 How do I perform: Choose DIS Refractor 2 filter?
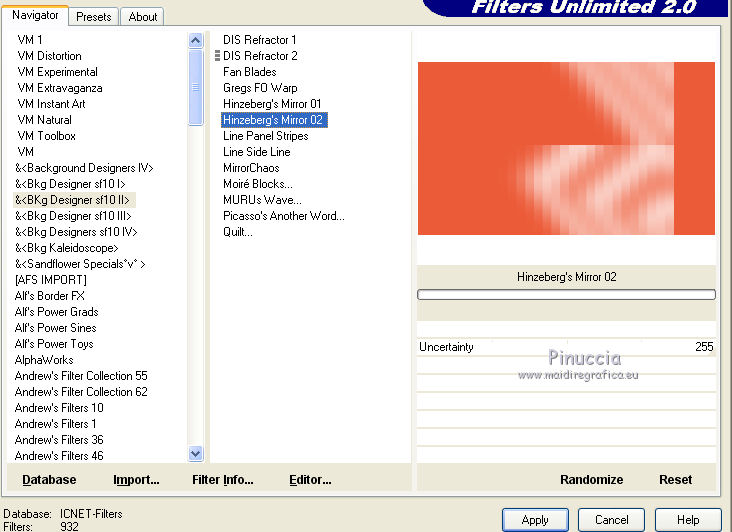(260, 56)
